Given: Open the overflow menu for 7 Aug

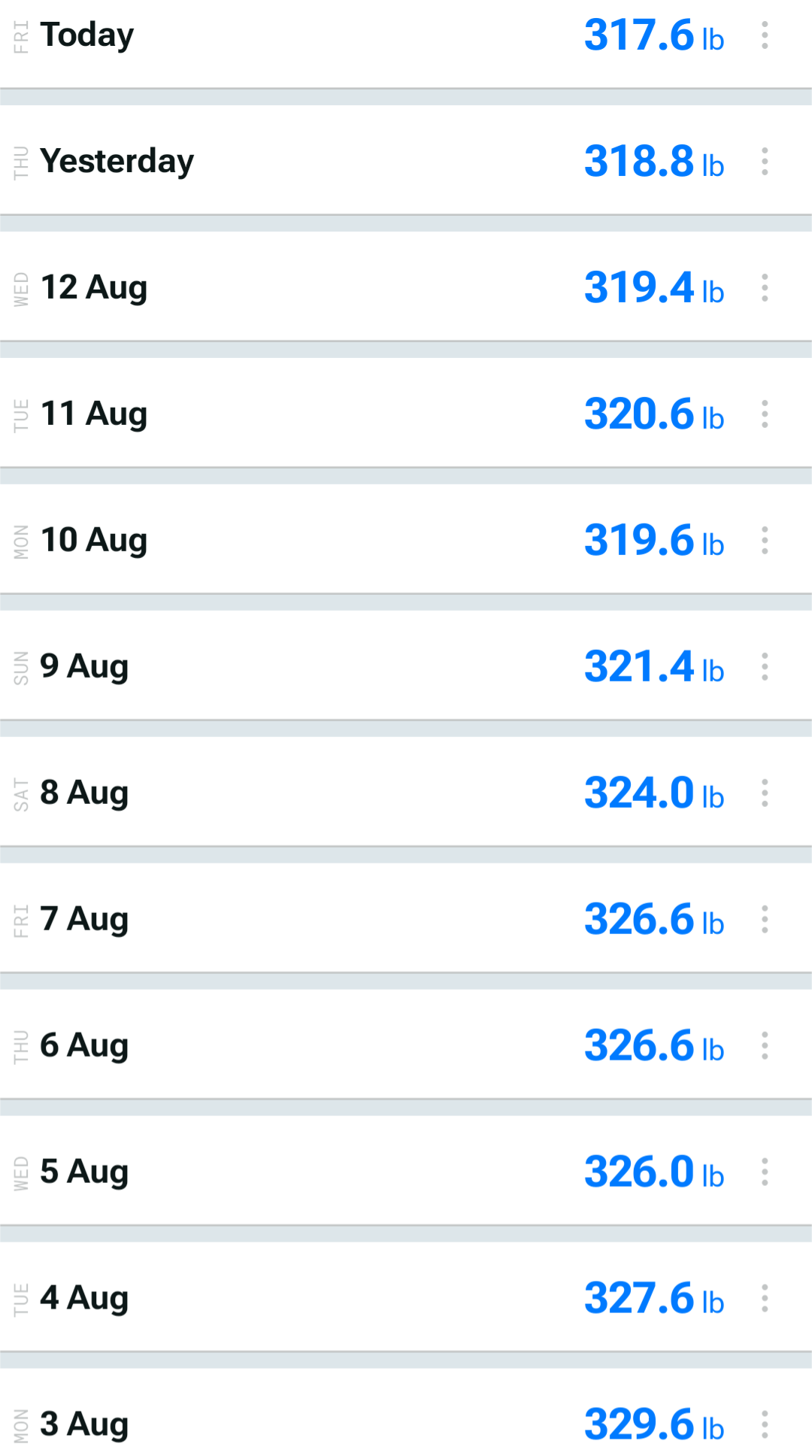Looking at the screenshot, I should tap(765, 920).
